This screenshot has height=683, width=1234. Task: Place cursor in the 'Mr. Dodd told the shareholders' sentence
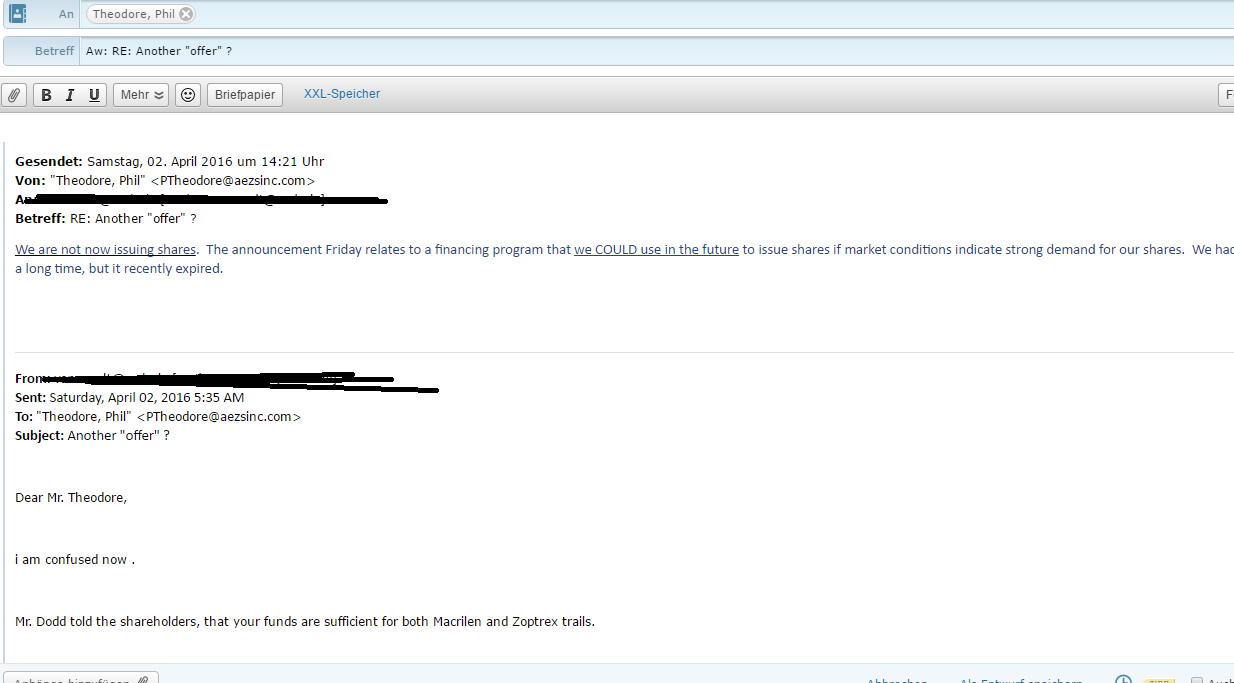tap(305, 622)
